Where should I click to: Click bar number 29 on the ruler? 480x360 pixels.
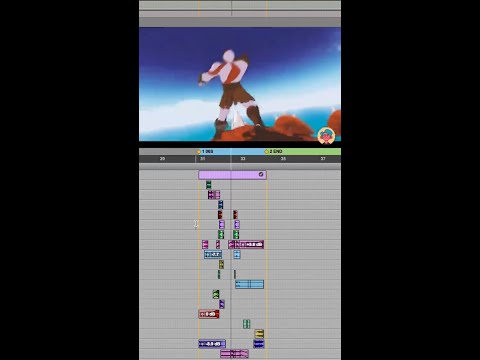coord(162,159)
